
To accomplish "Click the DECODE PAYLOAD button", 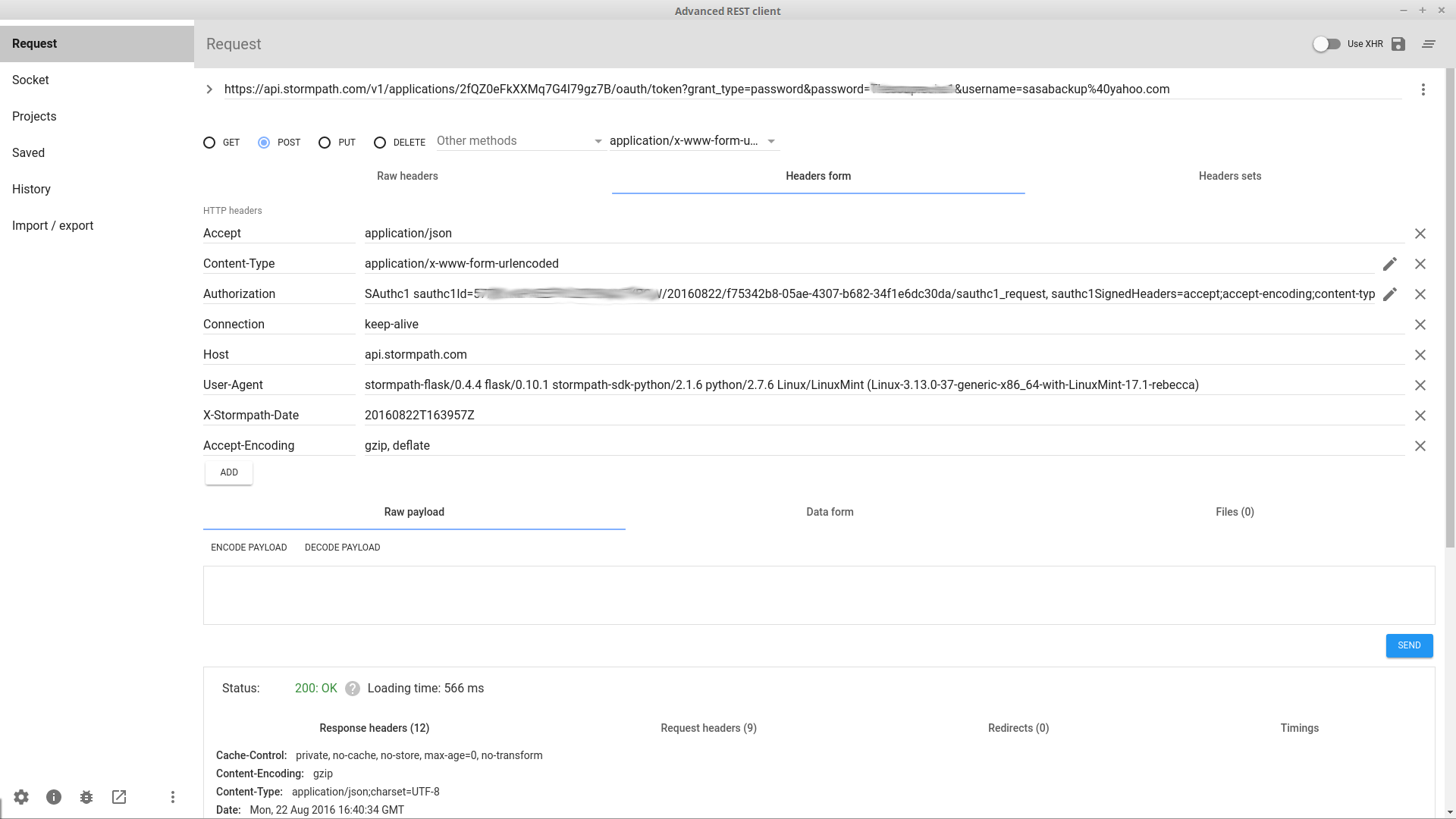I will pyautogui.click(x=343, y=548).
